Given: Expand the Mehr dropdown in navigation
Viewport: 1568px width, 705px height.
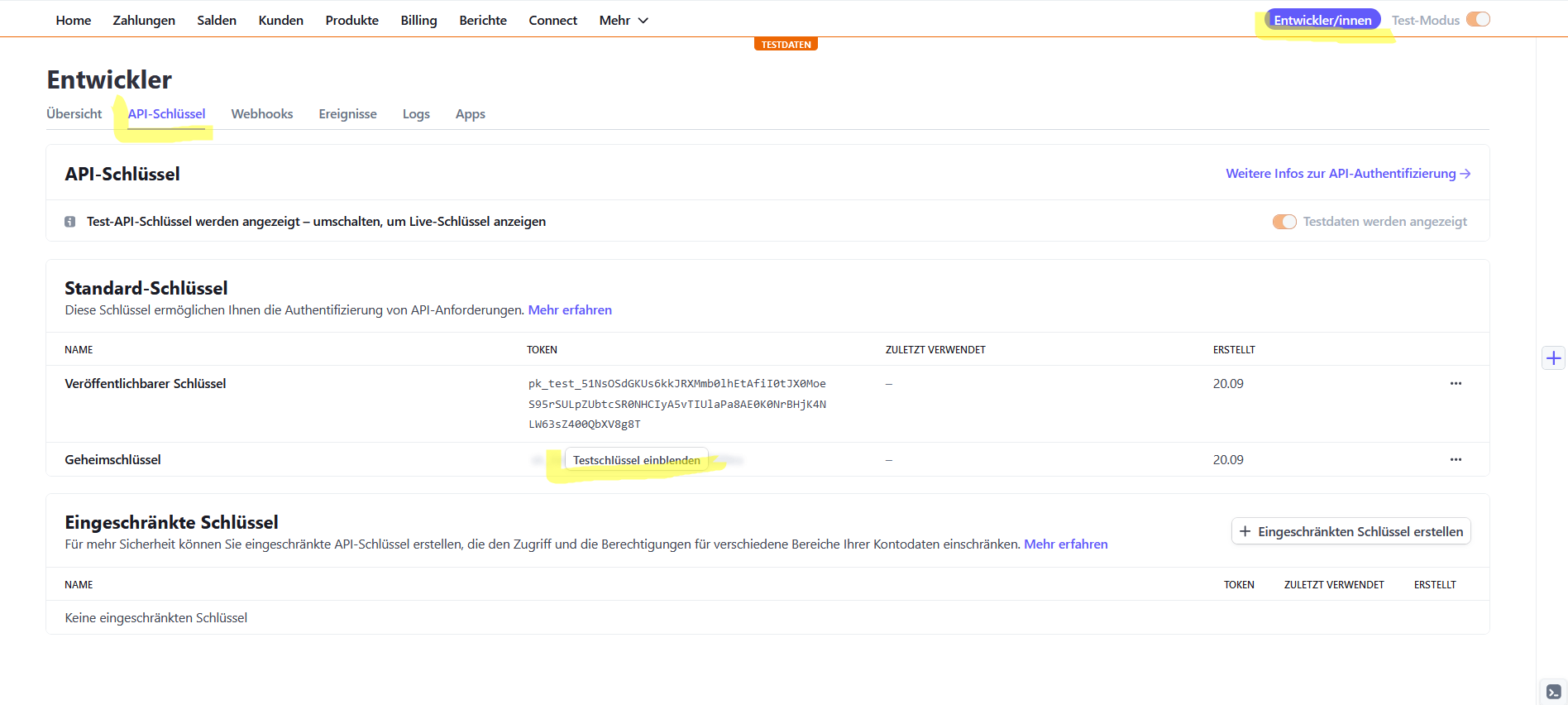Looking at the screenshot, I should tap(624, 20).
